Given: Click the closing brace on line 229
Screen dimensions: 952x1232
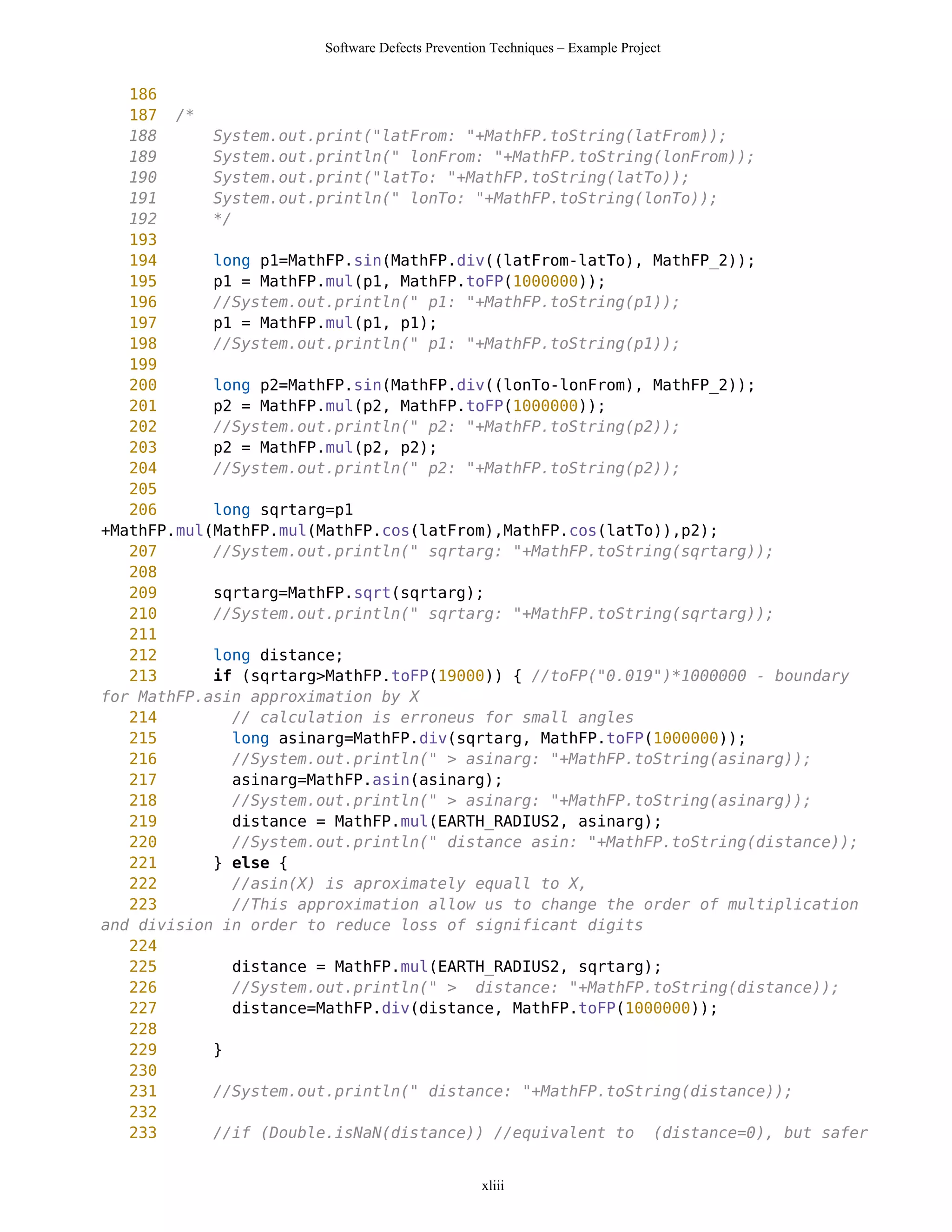Looking at the screenshot, I should pos(218,1050).
